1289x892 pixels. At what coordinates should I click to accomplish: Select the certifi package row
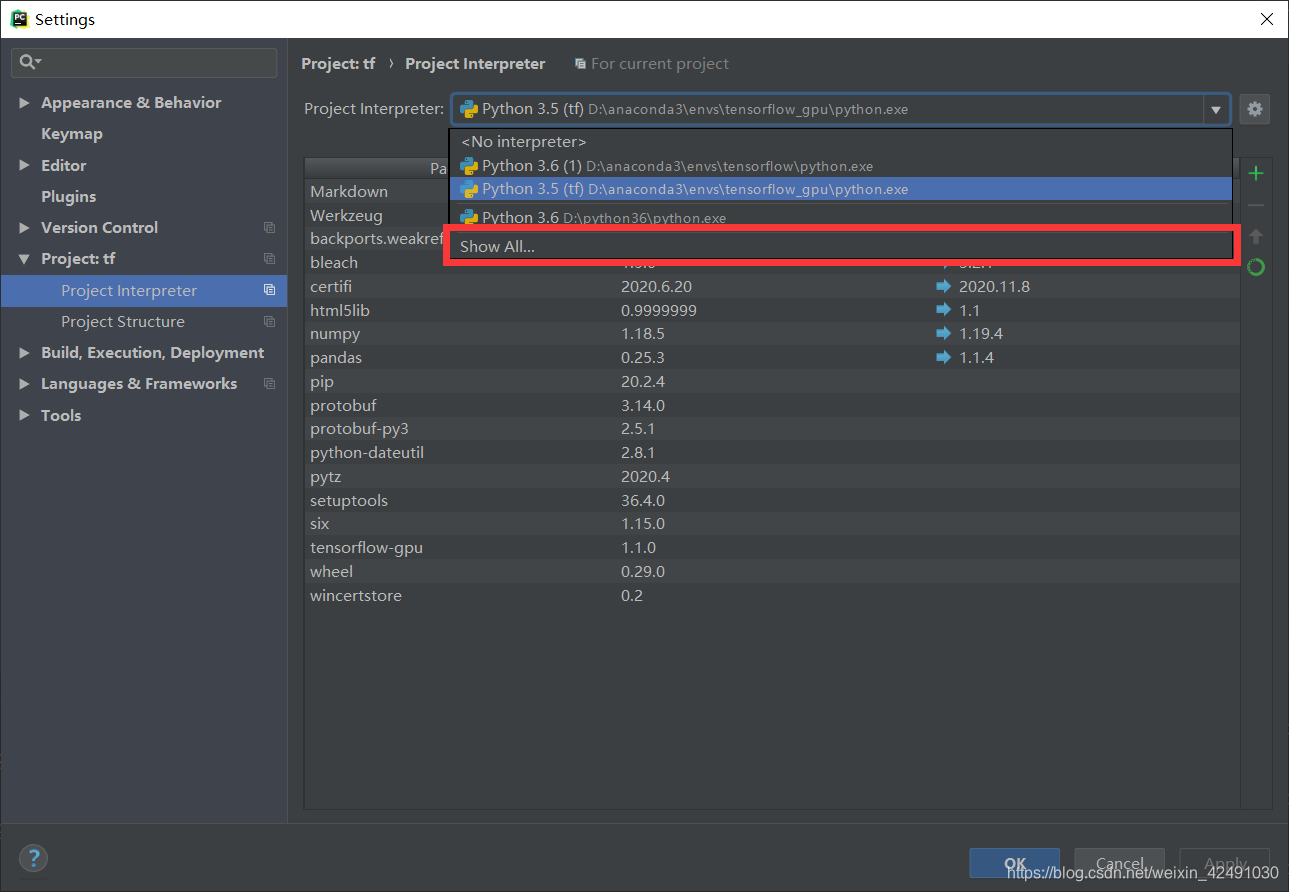tap(772, 286)
